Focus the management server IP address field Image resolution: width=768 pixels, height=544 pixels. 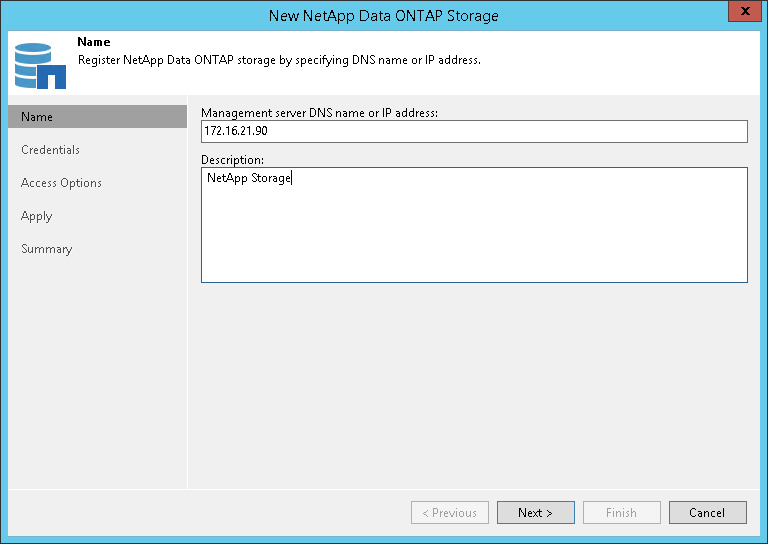coord(474,132)
